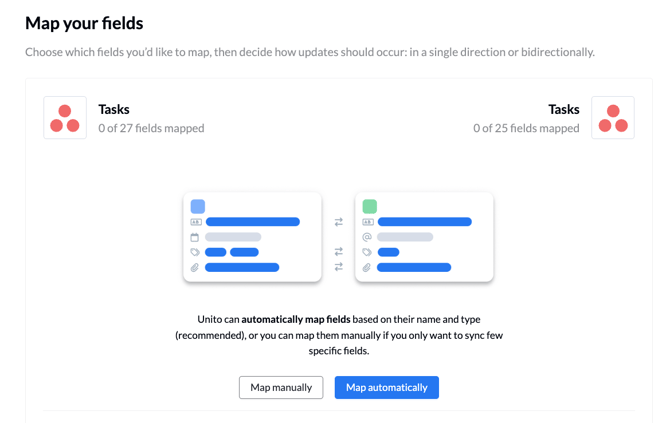Click the '0 of 25 fields mapped' text

tap(526, 128)
